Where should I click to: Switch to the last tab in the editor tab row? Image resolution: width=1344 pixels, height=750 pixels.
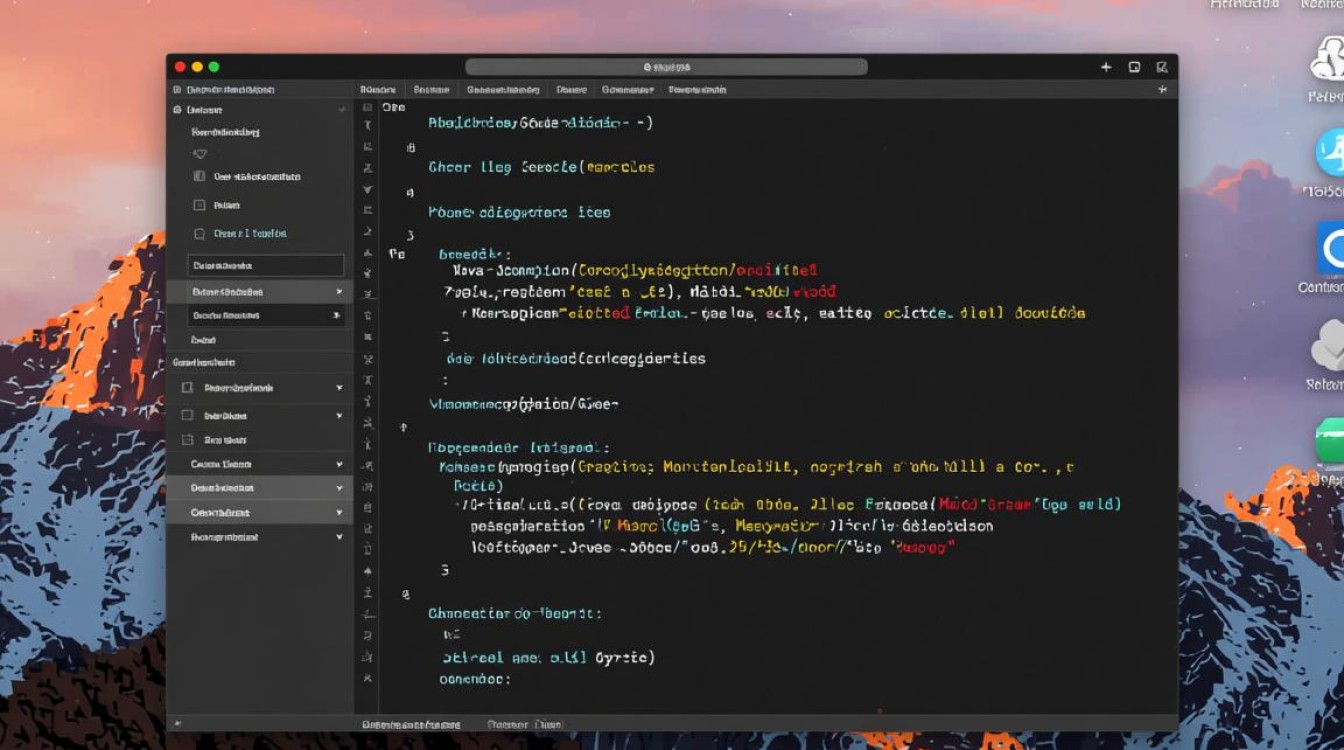[x=697, y=89]
